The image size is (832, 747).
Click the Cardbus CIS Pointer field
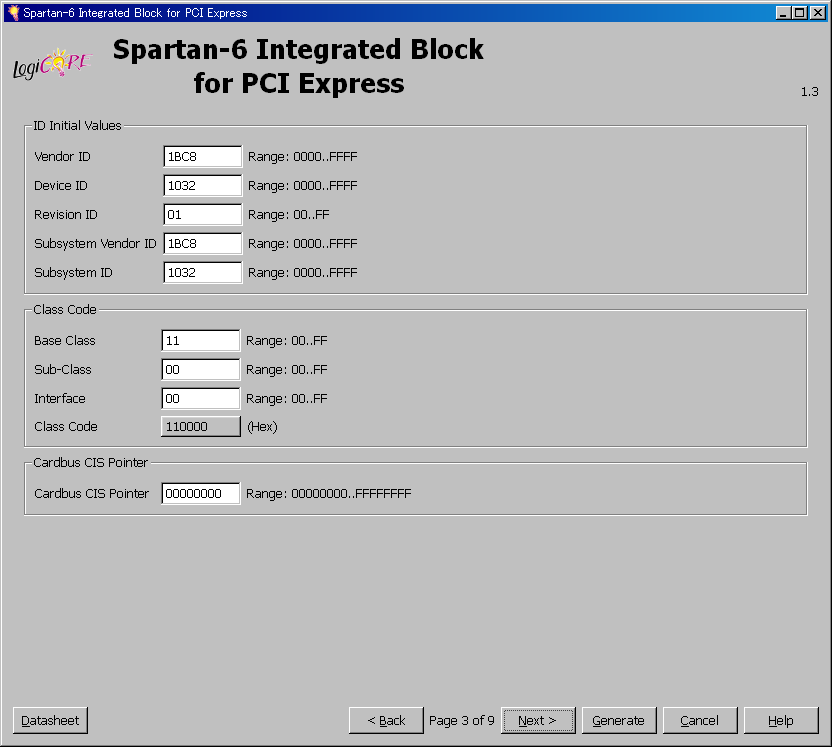coord(200,494)
